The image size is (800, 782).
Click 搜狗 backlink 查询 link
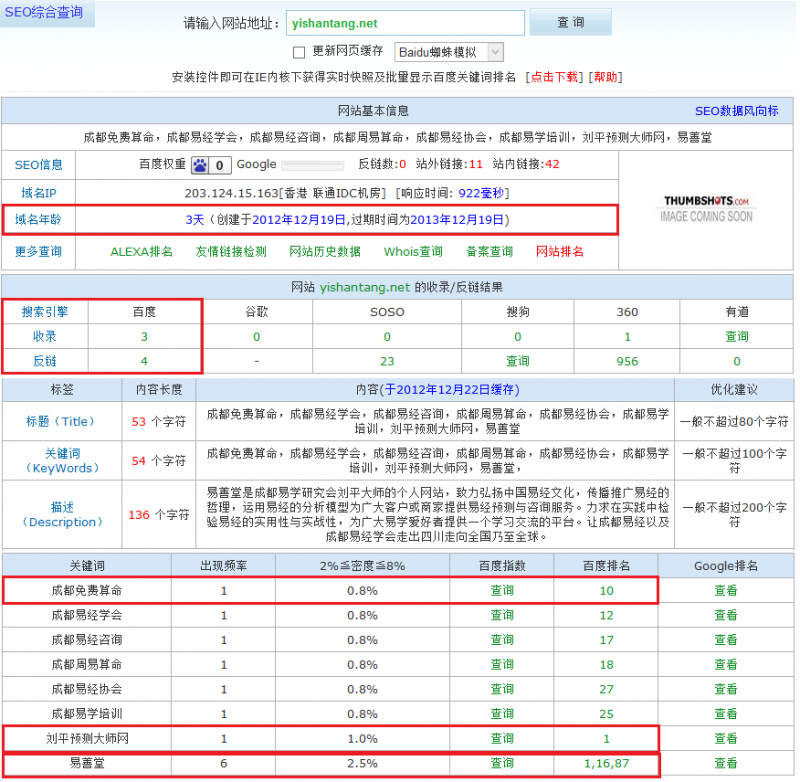(518, 361)
